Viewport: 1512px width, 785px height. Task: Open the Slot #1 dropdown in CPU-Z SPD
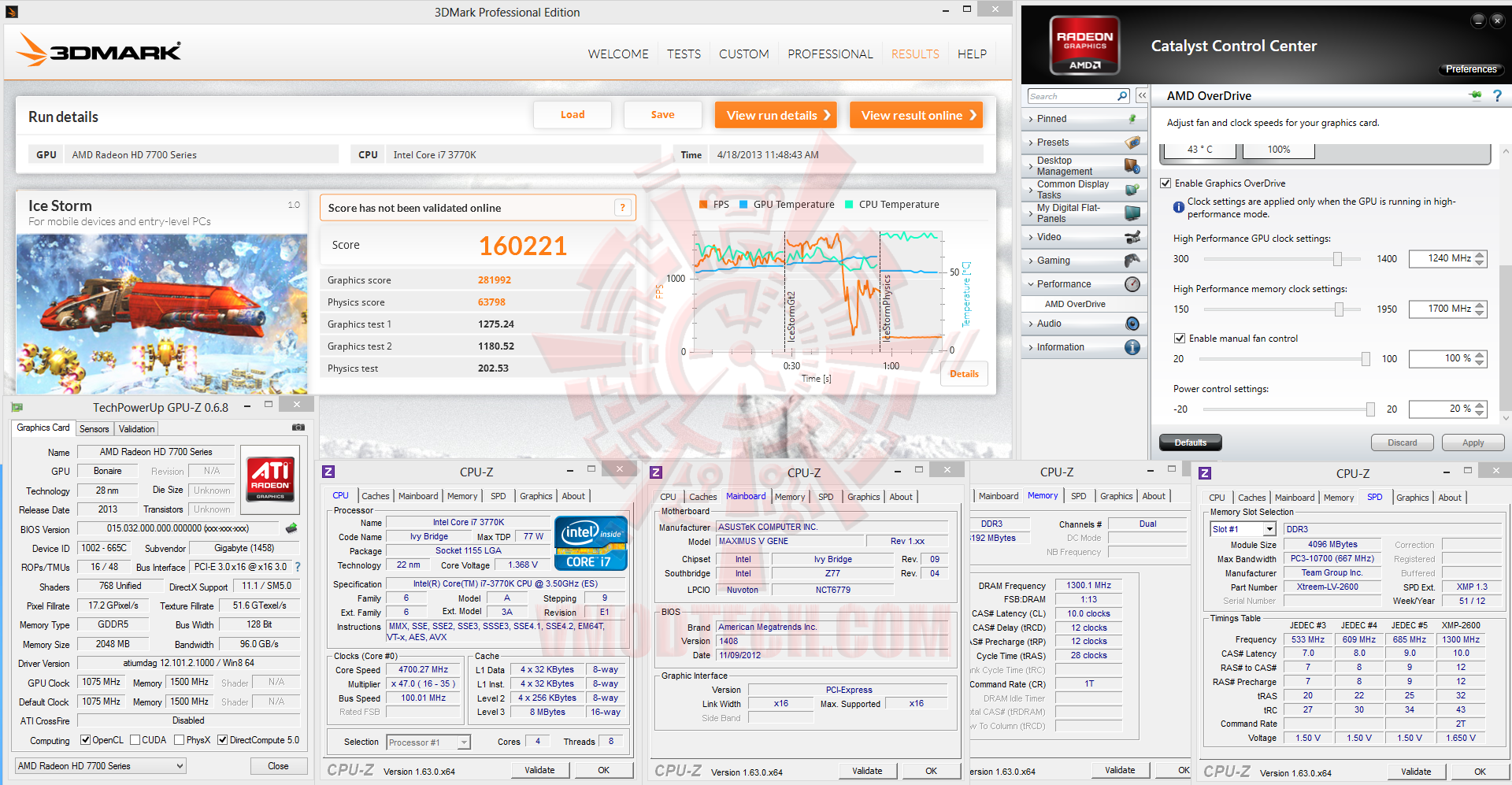[x=1243, y=530]
